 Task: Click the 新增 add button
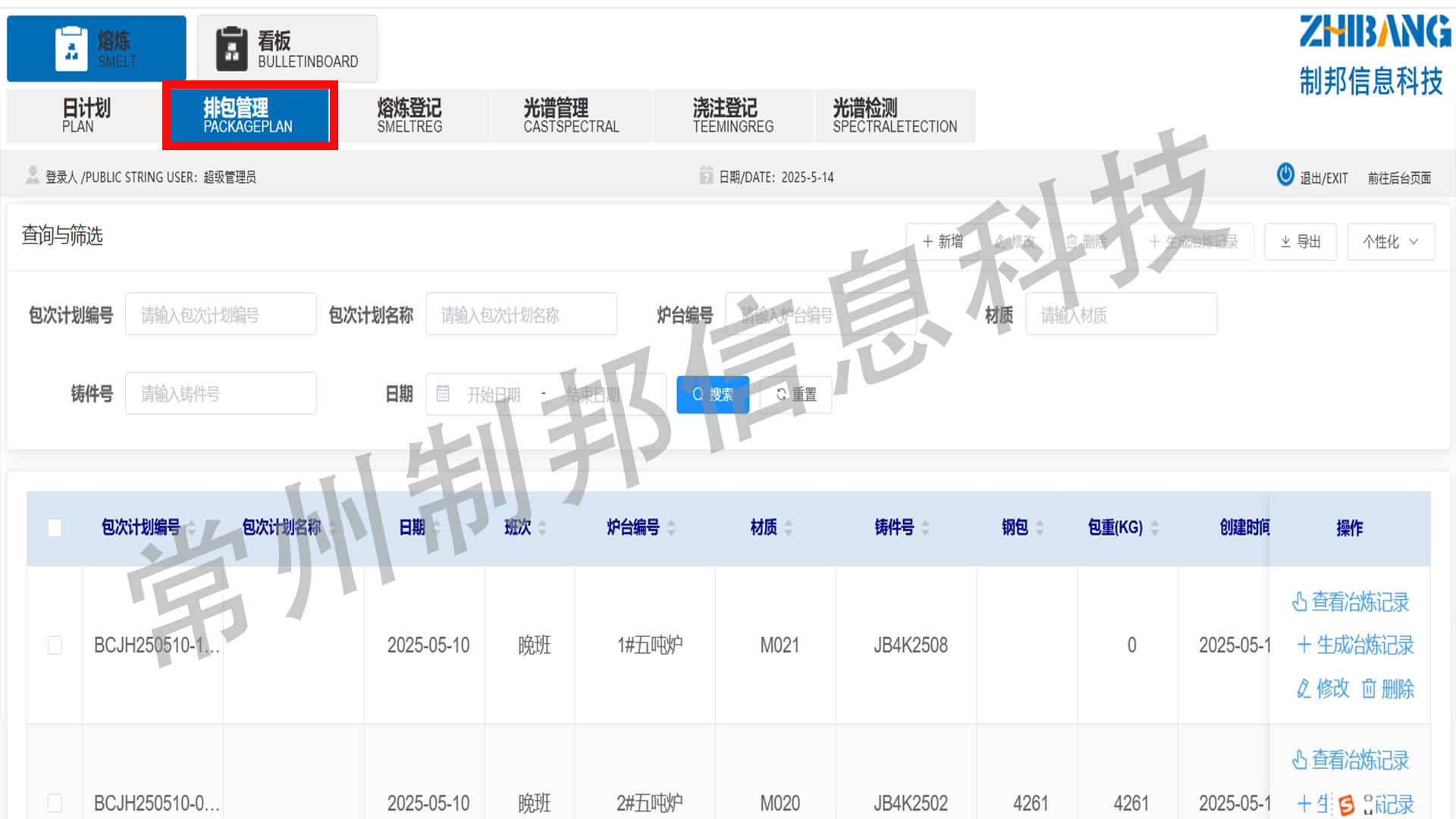(943, 241)
